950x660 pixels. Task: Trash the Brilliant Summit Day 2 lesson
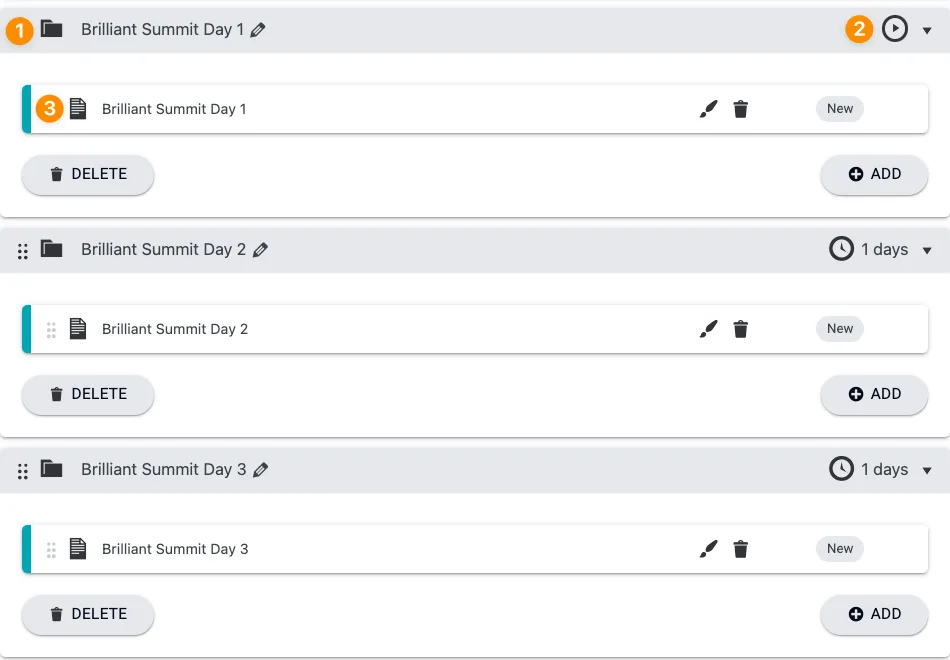point(740,328)
